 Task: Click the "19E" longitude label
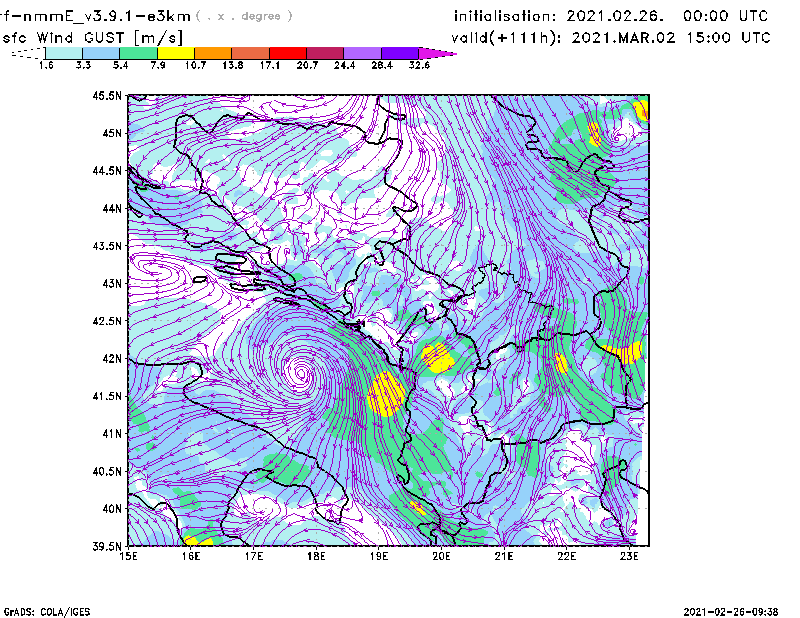[x=379, y=556]
